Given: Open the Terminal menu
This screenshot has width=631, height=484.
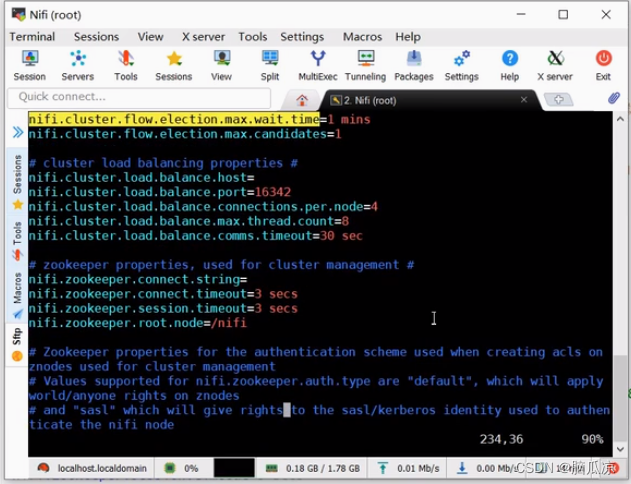Looking at the screenshot, I should [32, 37].
